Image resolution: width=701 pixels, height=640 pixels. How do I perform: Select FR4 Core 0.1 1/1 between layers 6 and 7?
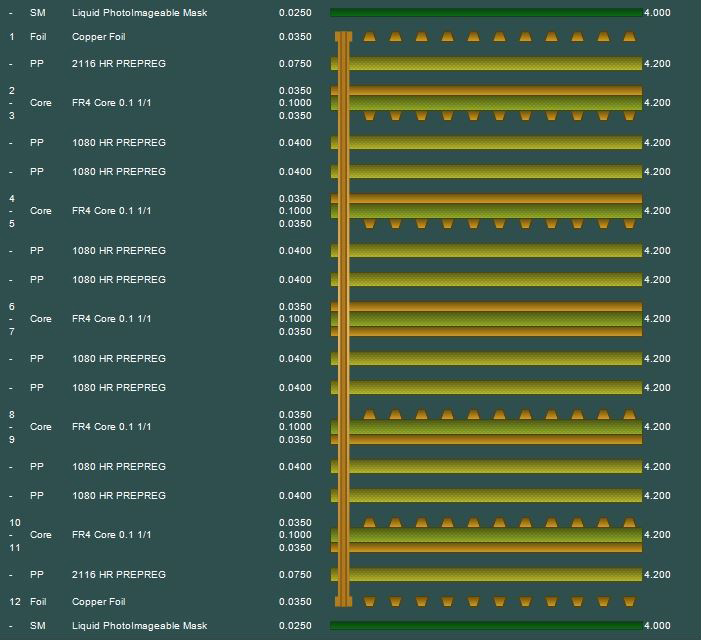(111, 319)
